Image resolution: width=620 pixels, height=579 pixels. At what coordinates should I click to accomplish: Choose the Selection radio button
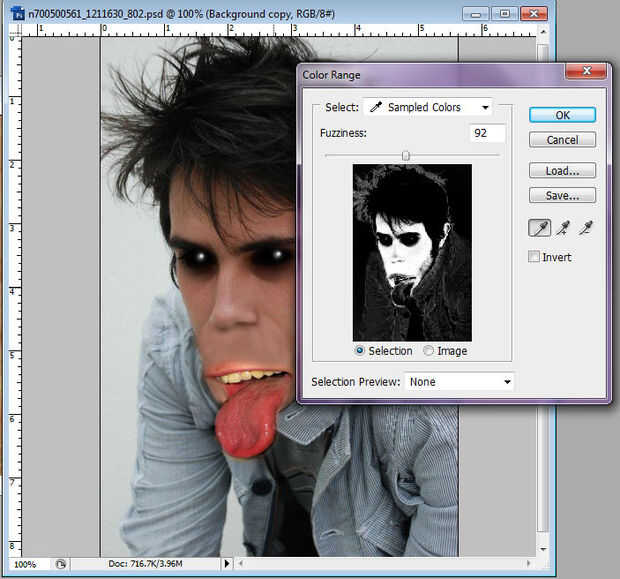(x=359, y=351)
